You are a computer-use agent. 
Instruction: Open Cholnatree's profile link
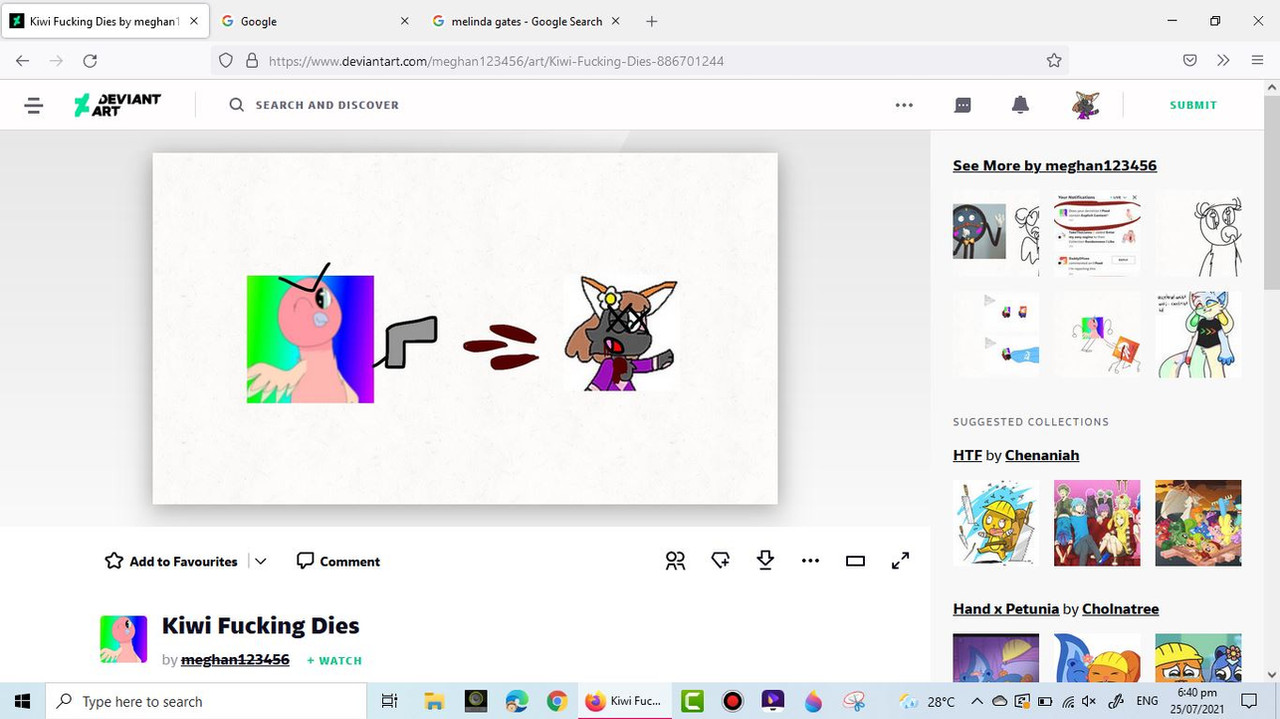tap(1122, 609)
